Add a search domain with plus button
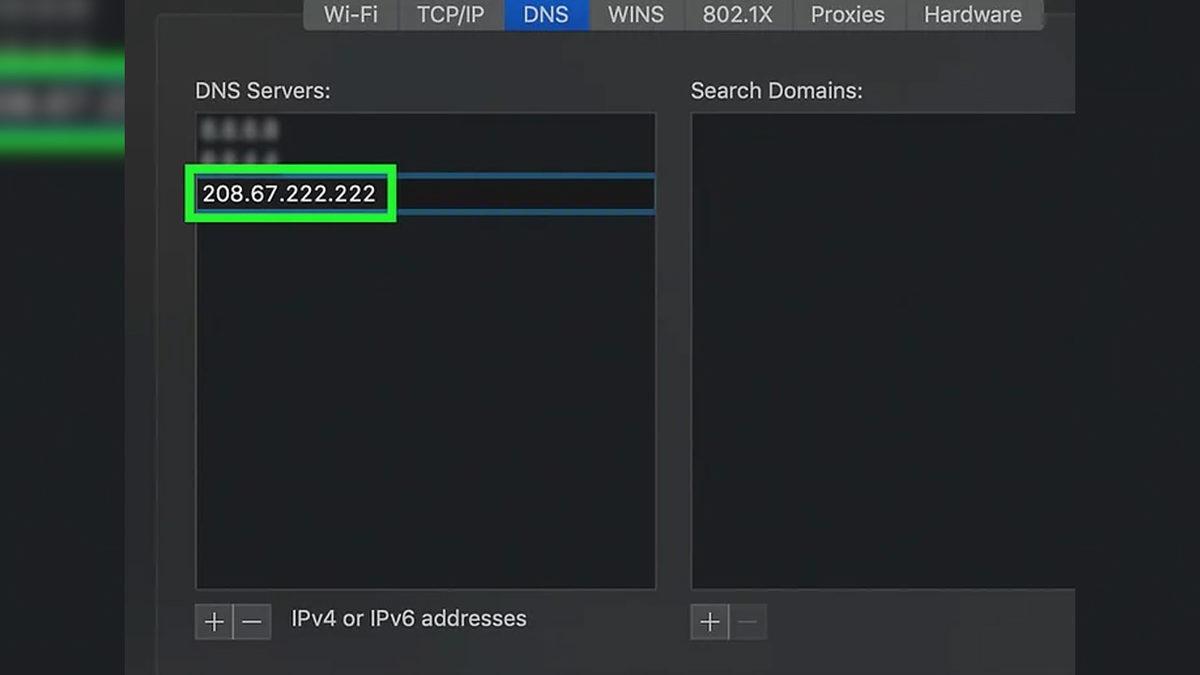The image size is (1200, 675). (x=709, y=622)
